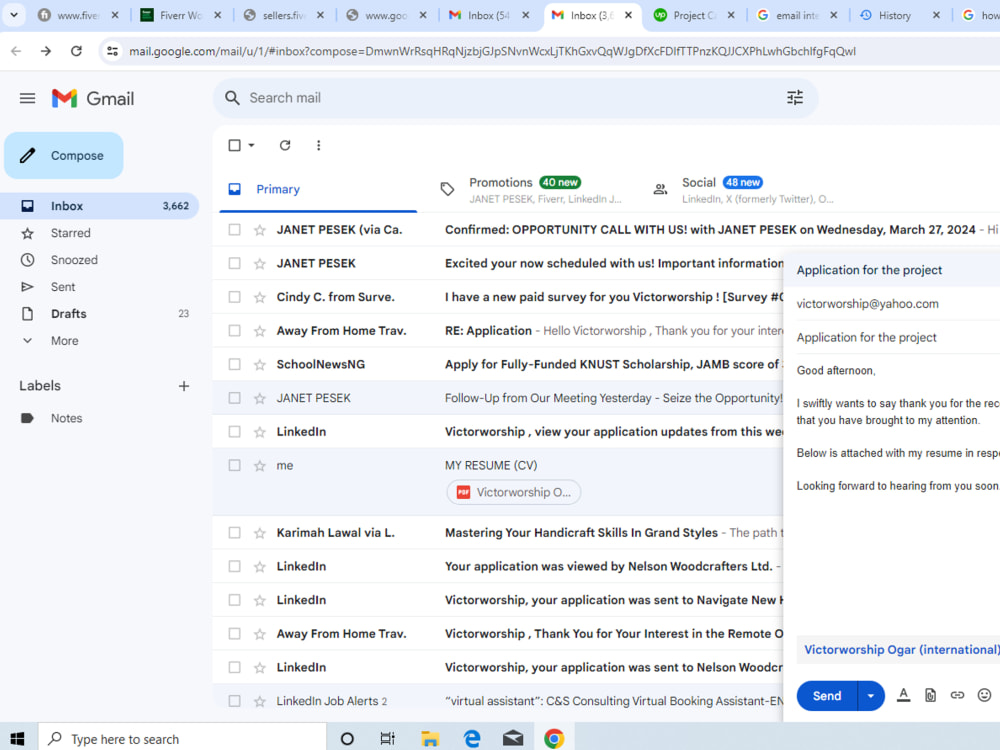Image resolution: width=1000 pixels, height=750 pixels.
Task: Send the composed email
Action: 827,696
